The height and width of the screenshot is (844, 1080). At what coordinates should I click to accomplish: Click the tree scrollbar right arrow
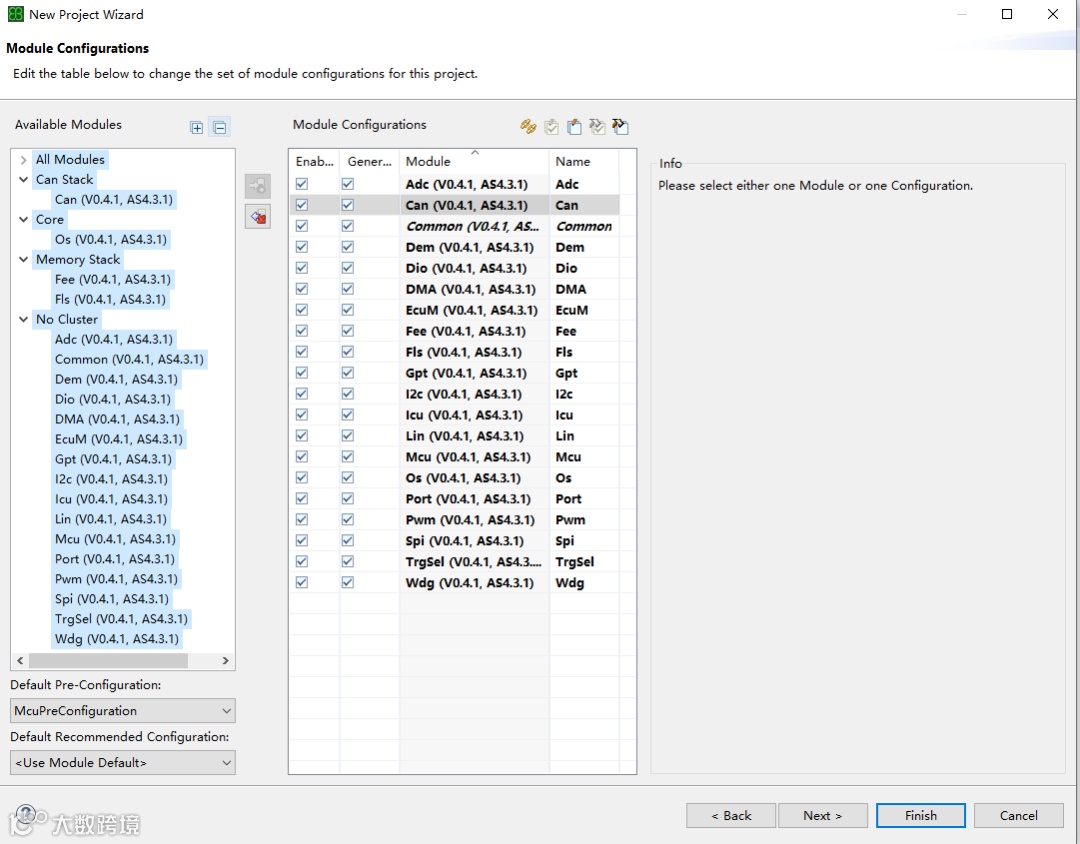point(225,661)
